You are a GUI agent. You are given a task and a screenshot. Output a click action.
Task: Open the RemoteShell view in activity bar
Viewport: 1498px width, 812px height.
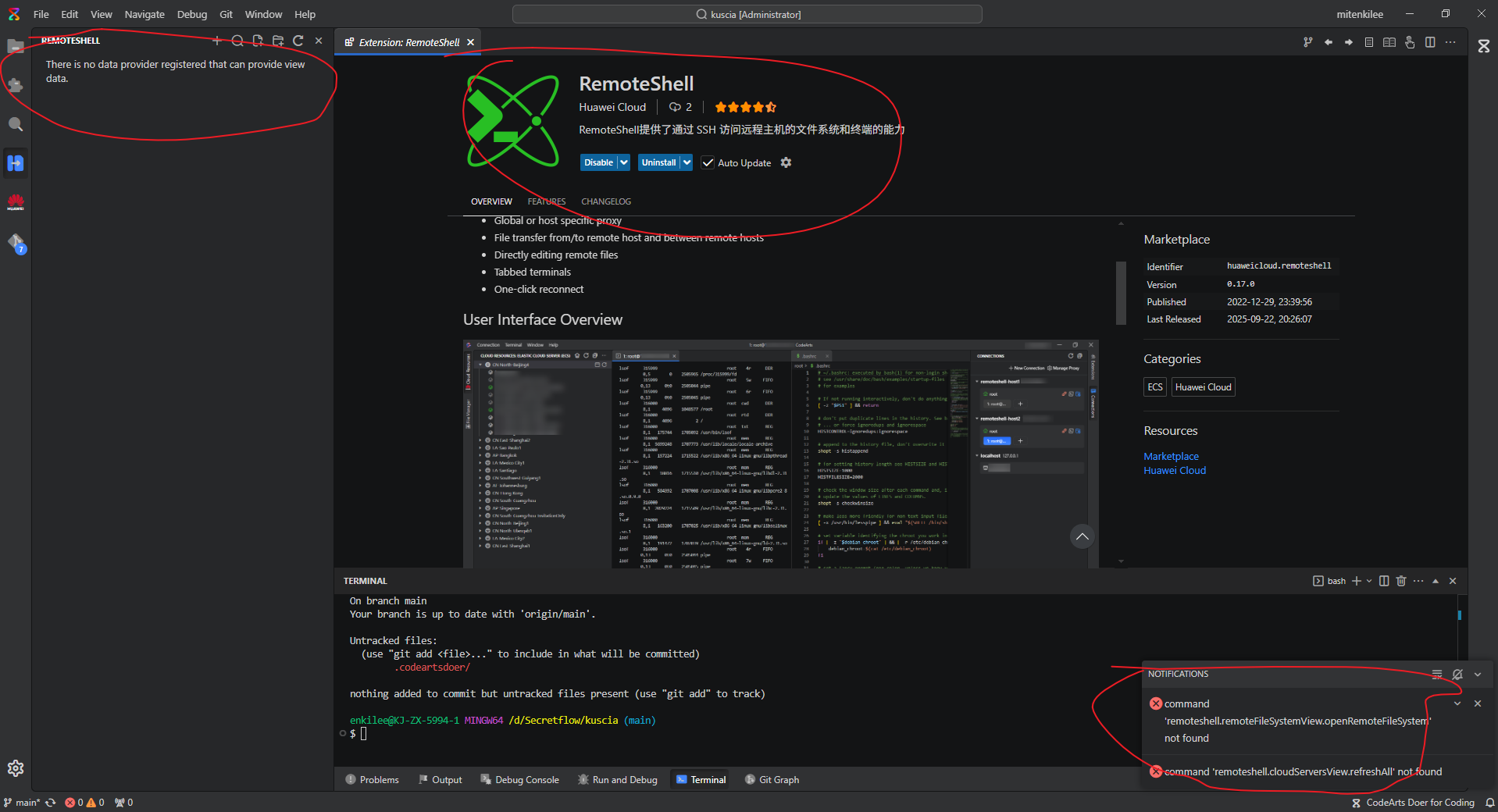16,163
